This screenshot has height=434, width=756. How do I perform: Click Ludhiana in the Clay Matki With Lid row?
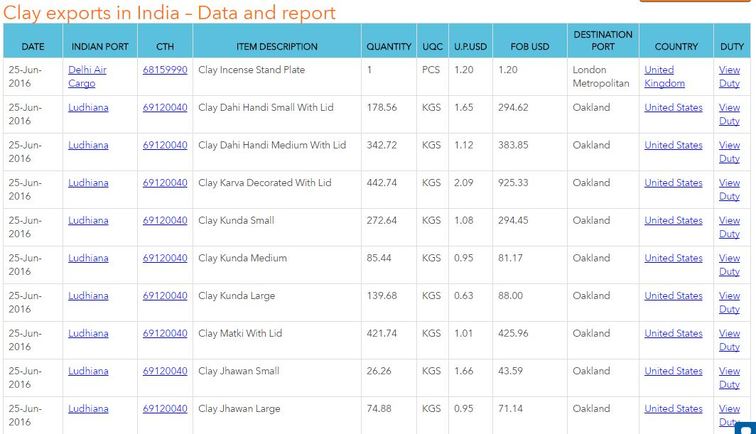click(88, 333)
